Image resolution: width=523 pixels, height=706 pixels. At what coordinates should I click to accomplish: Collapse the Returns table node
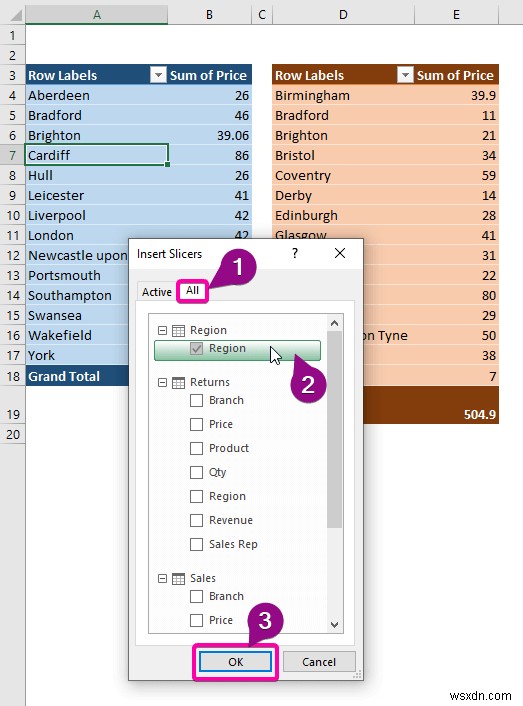(x=162, y=383)
